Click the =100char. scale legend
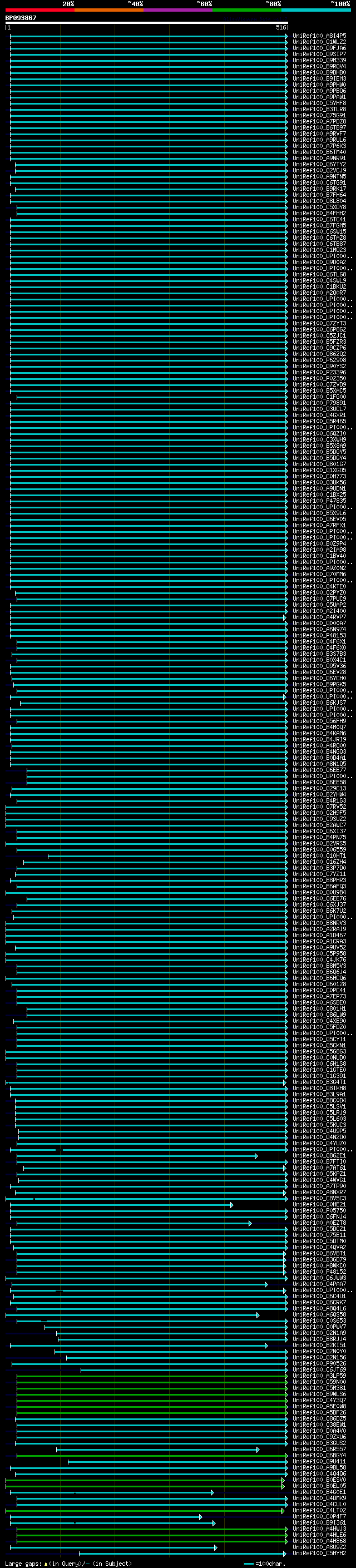The height and width of the screenshot is (1568, 356). tap(265, 1563)
